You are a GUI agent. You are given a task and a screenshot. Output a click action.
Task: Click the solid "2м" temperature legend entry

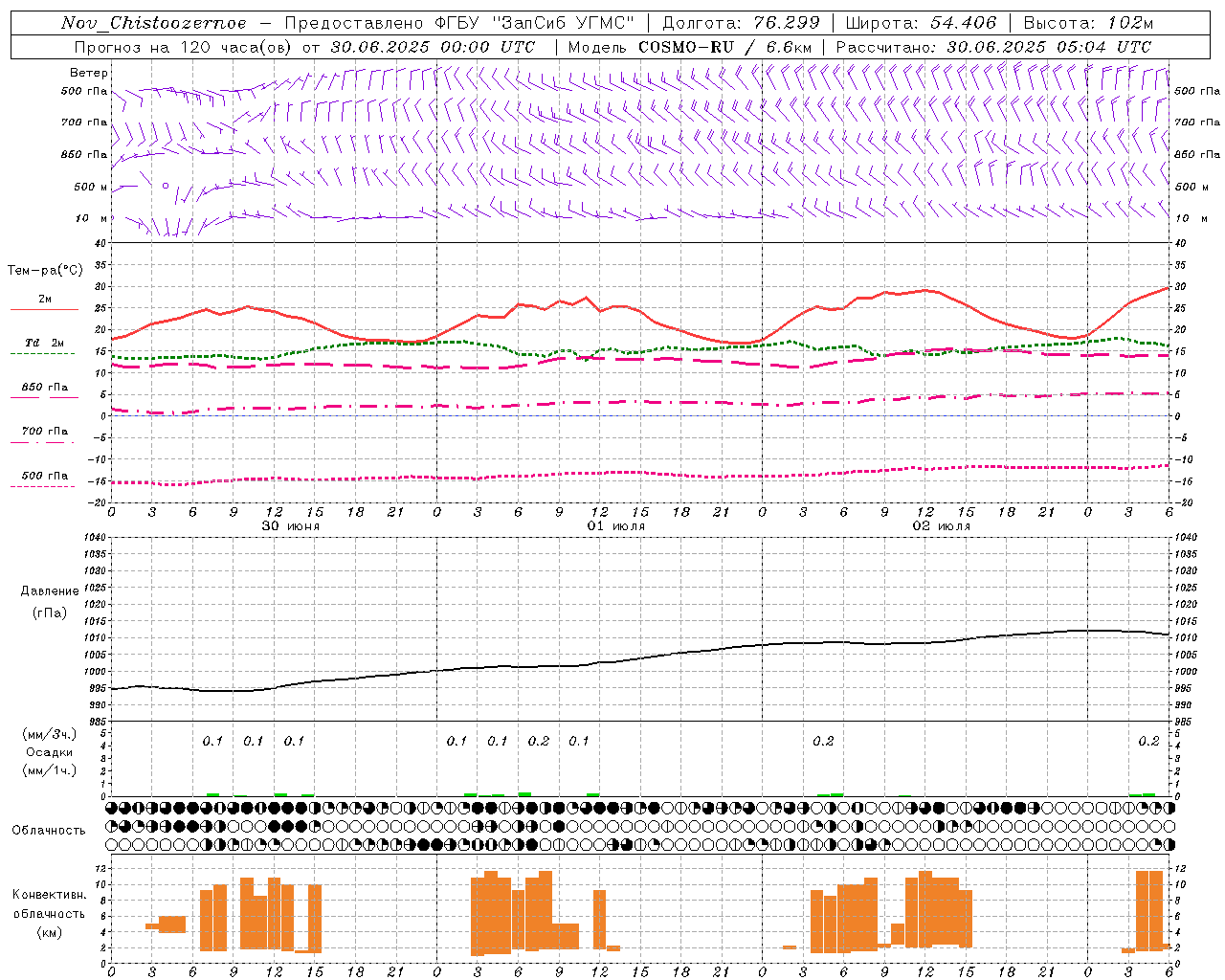[45, 300]
